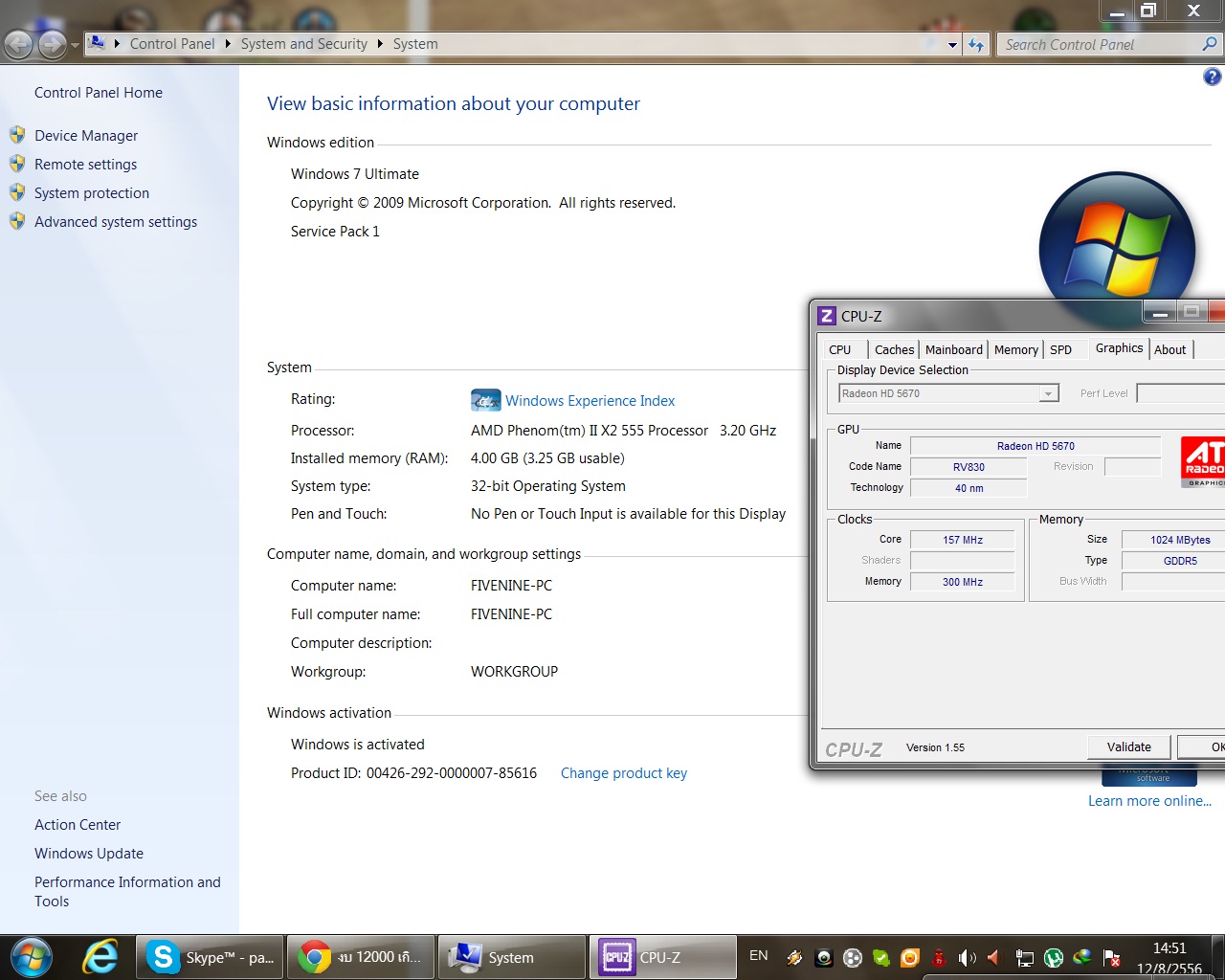Image resolution: width=1225 pixels, height=980 pixels.
Task: Expand the arrow before the Control Panel breadcrumb
Action: [117, 44]
